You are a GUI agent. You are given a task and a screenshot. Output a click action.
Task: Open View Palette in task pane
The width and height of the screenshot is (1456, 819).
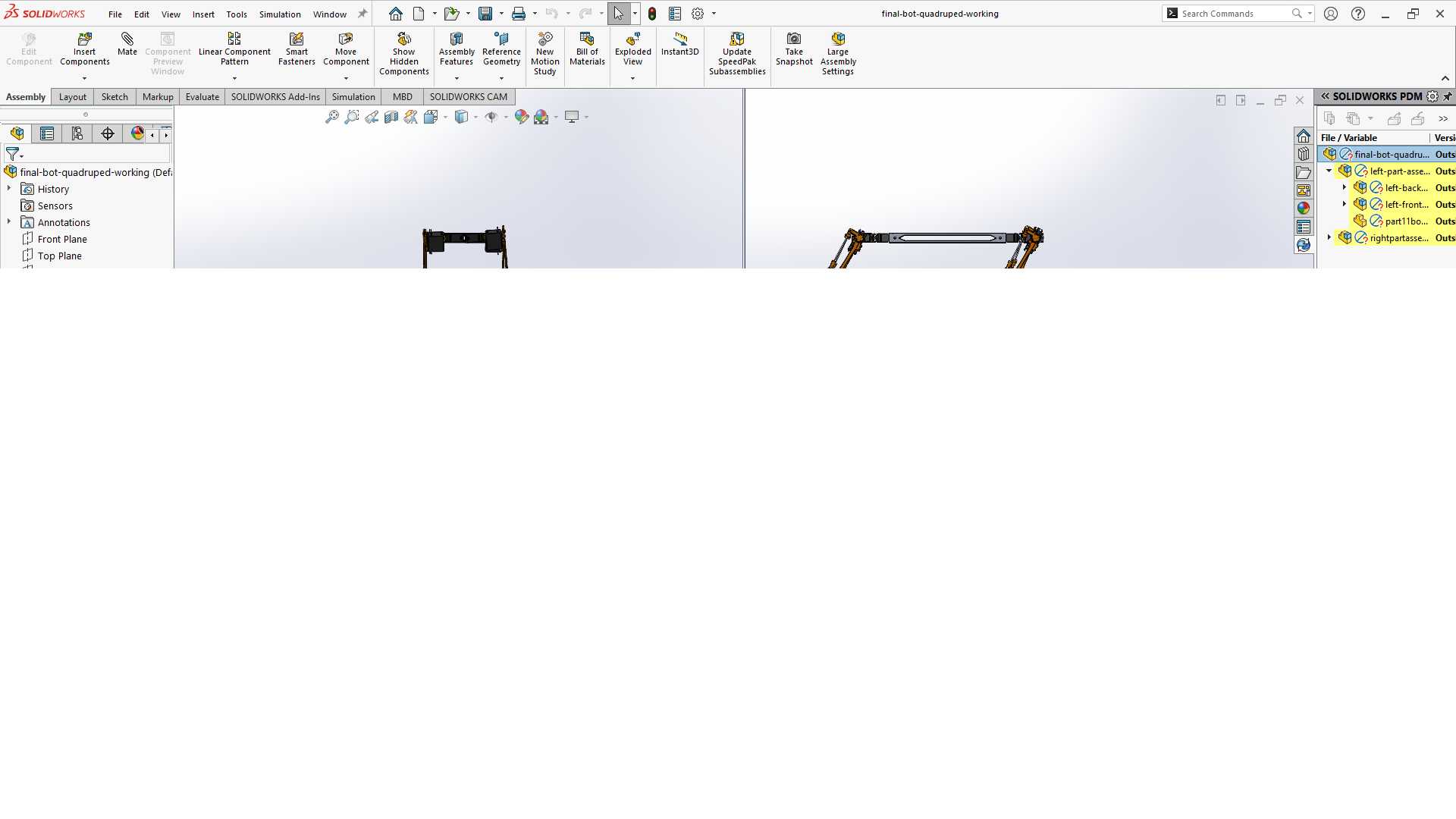tap(1304, 190)
